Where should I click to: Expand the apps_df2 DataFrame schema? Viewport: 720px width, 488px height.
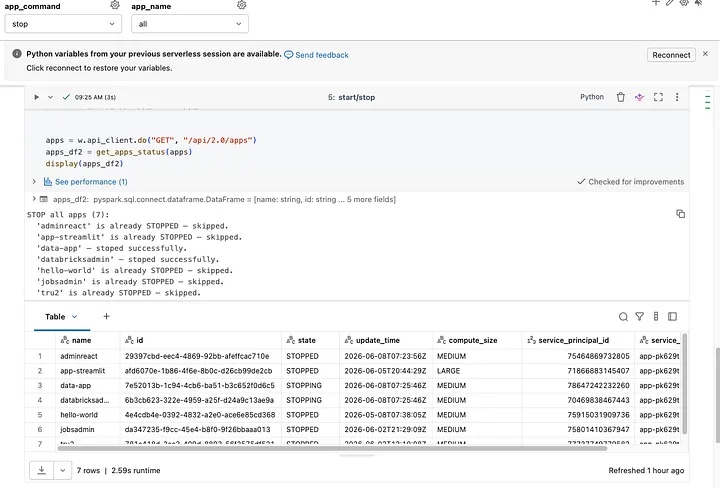coord(34,199)
